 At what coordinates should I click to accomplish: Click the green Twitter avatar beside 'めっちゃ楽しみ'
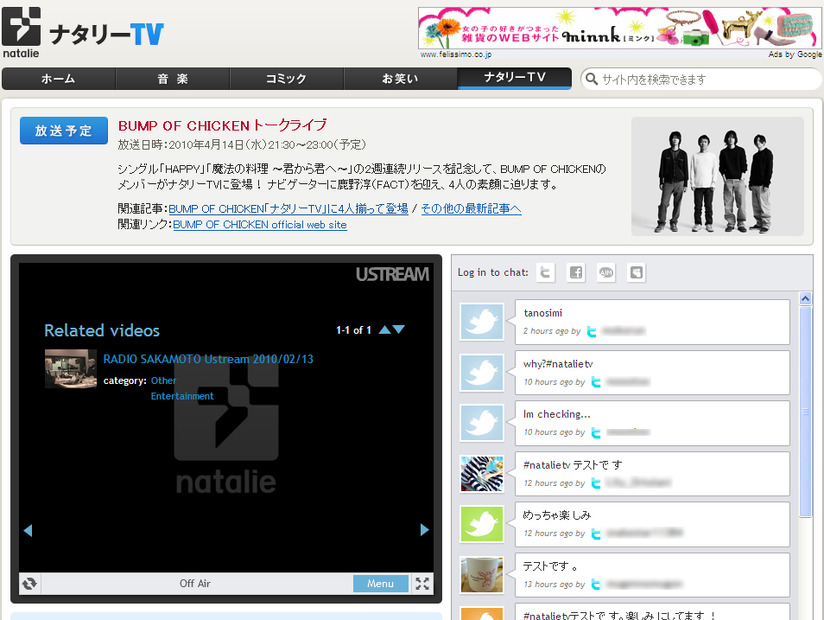point(482,524)
